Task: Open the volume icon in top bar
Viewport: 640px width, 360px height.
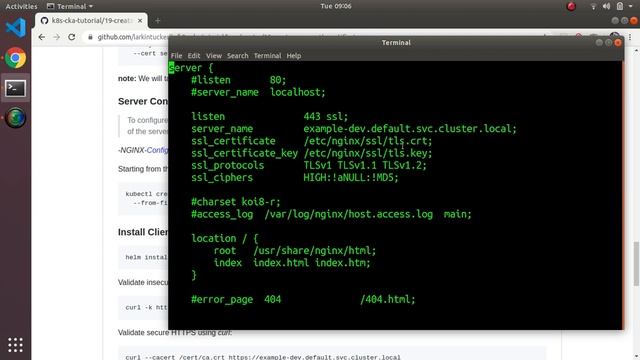Action: 607,6
